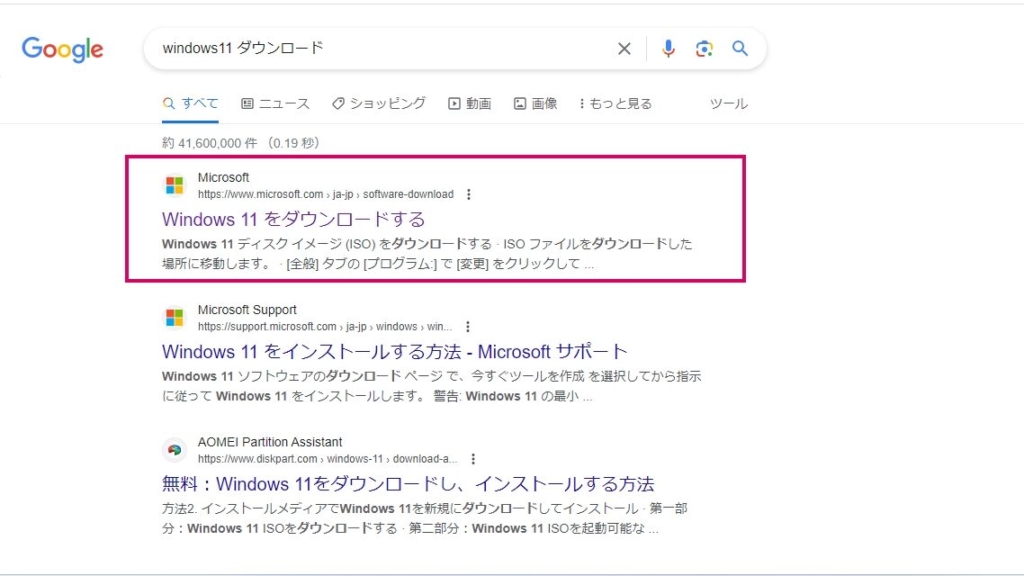Click the AOMEI Partition Assistant site name
1024x576 pixels.
(x=270, y=442)
